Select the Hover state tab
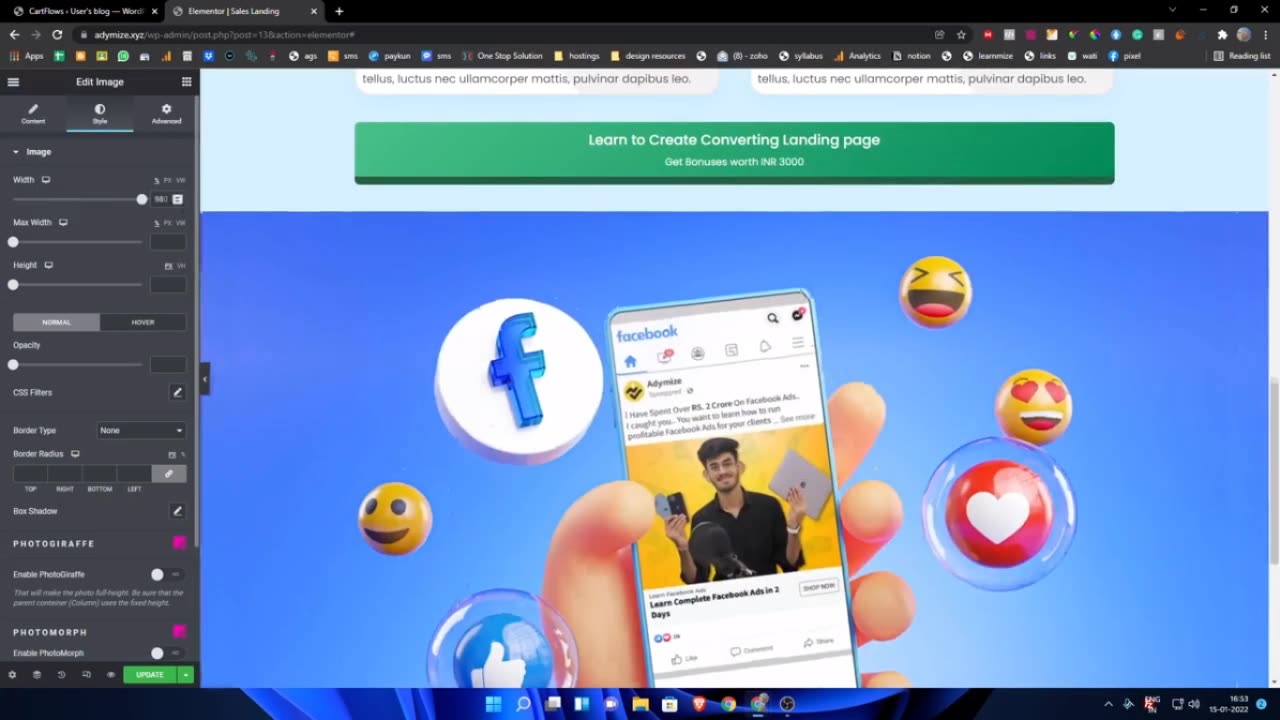This screenshot has width=1280, height=720. coord(143,322)
